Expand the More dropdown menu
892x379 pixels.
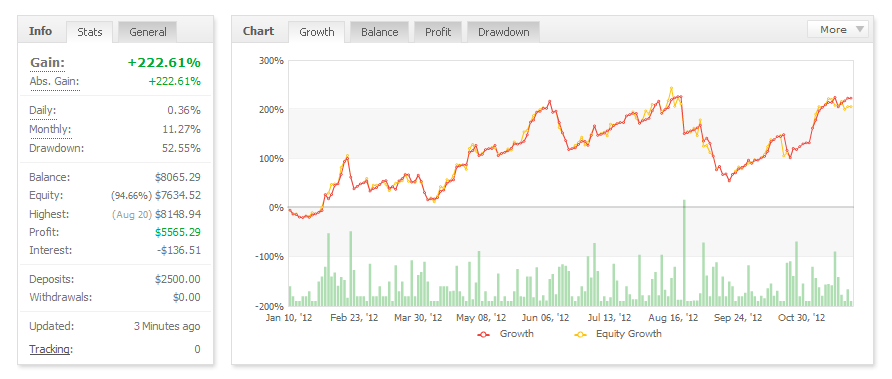(x=838, y=30)
